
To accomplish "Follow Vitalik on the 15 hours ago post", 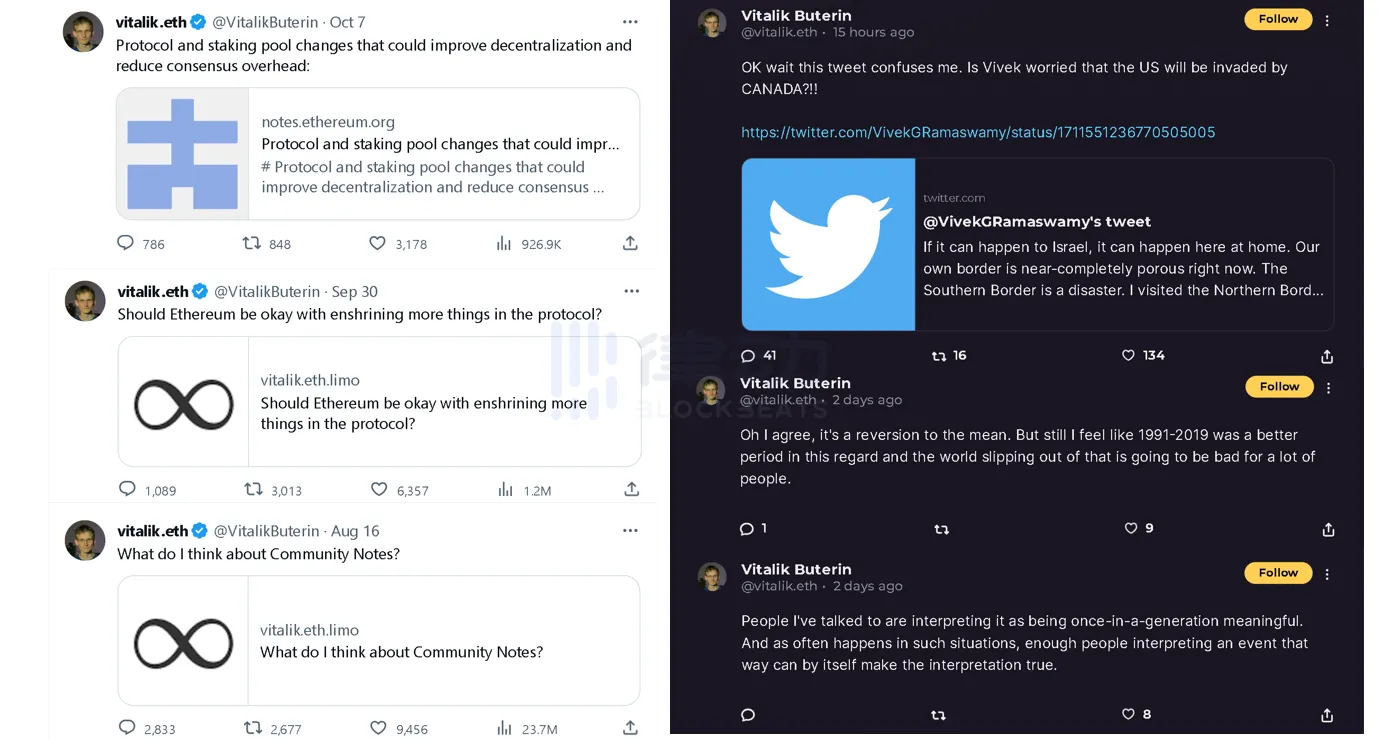I will [x=1278, y=19].
